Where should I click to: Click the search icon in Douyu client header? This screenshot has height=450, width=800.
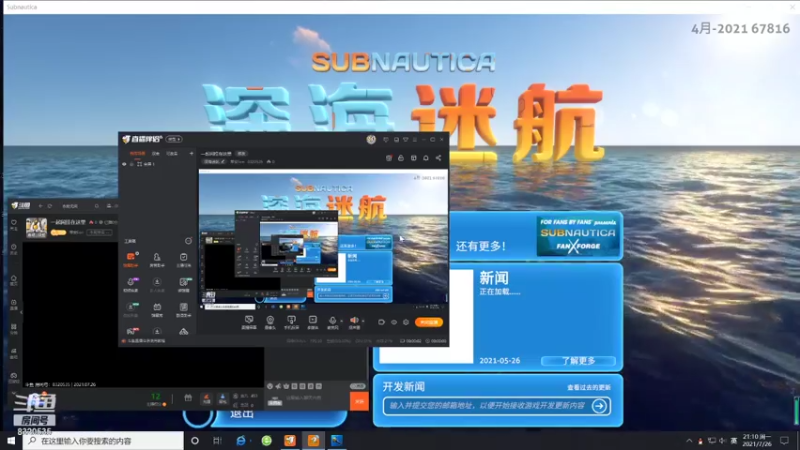96,206
